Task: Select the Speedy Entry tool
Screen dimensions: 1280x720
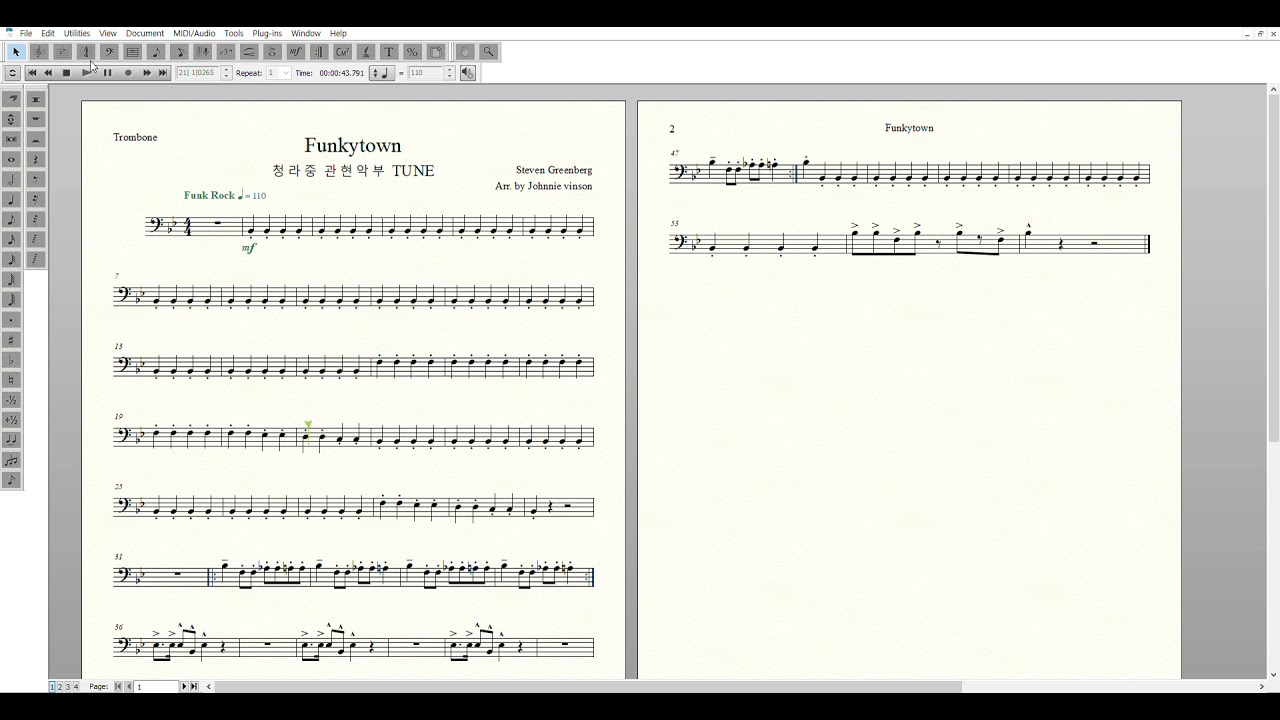Action: pyautogui.click(x=179, y=52)
